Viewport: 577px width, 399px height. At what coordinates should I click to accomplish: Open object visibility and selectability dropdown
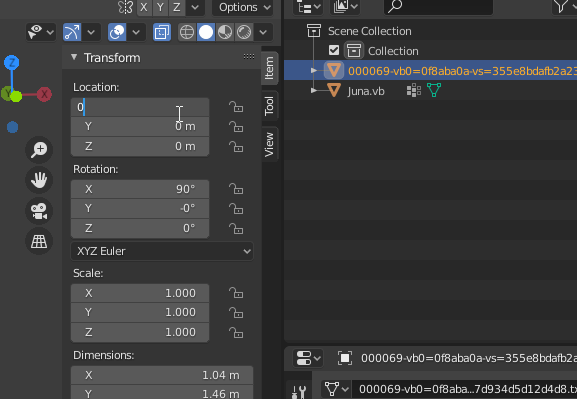tap(40, 32)
